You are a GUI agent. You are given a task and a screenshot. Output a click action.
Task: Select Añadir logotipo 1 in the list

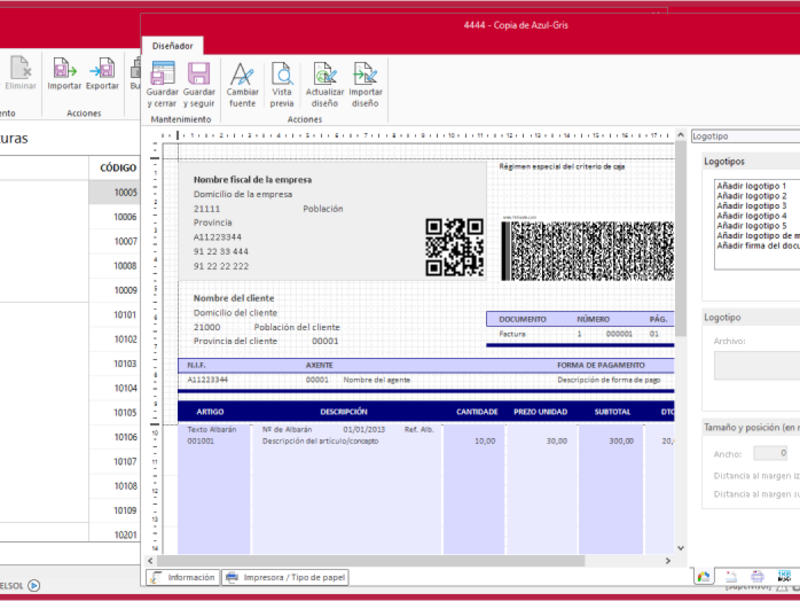point(751,186)
